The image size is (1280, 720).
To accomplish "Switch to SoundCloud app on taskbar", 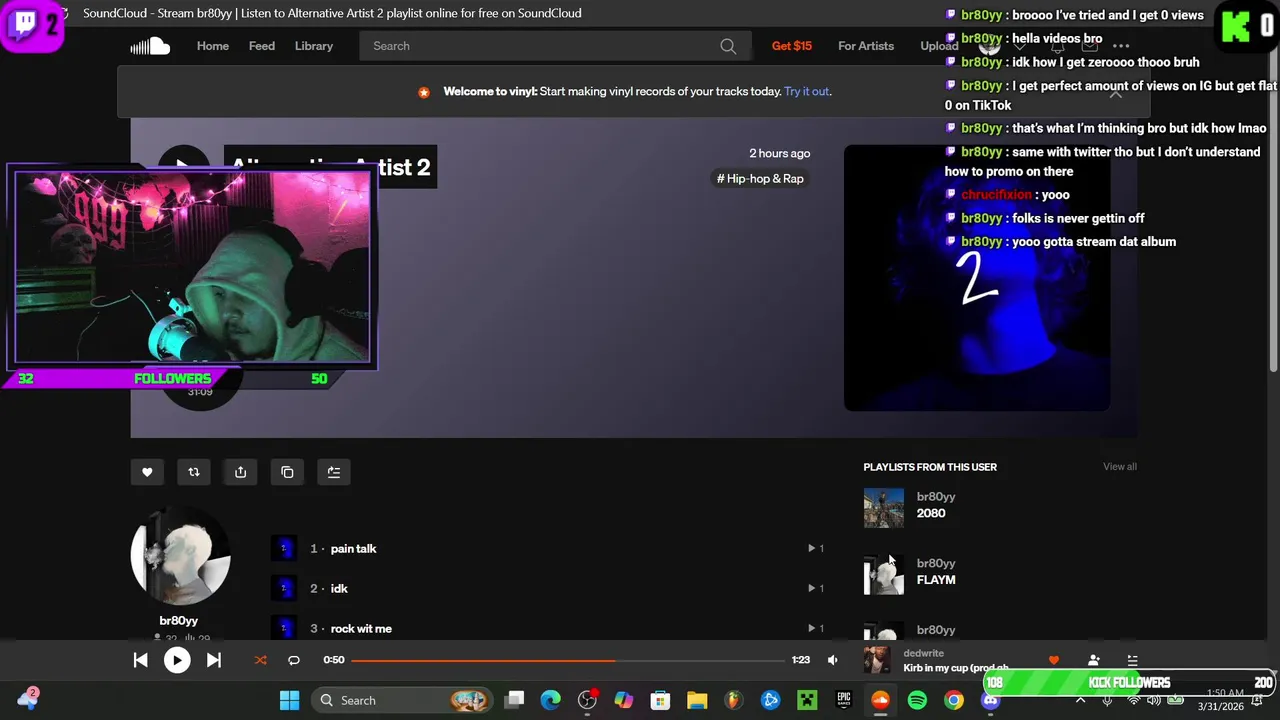I will (880, 700).
